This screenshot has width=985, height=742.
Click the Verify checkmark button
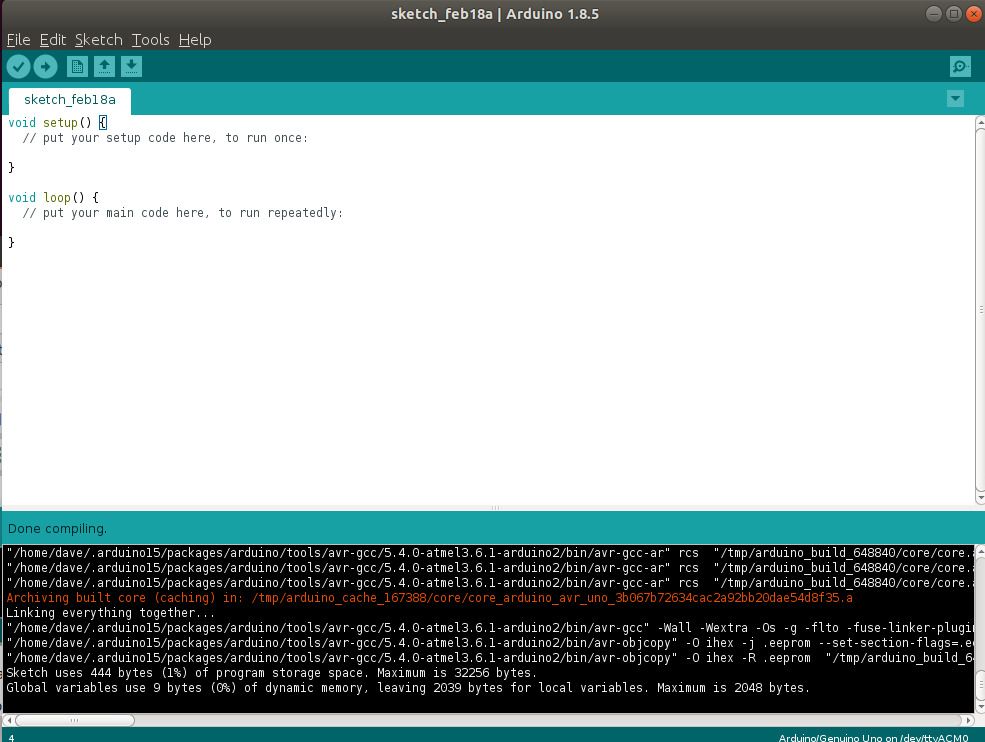pyautogui.click(x=19, y=67)
